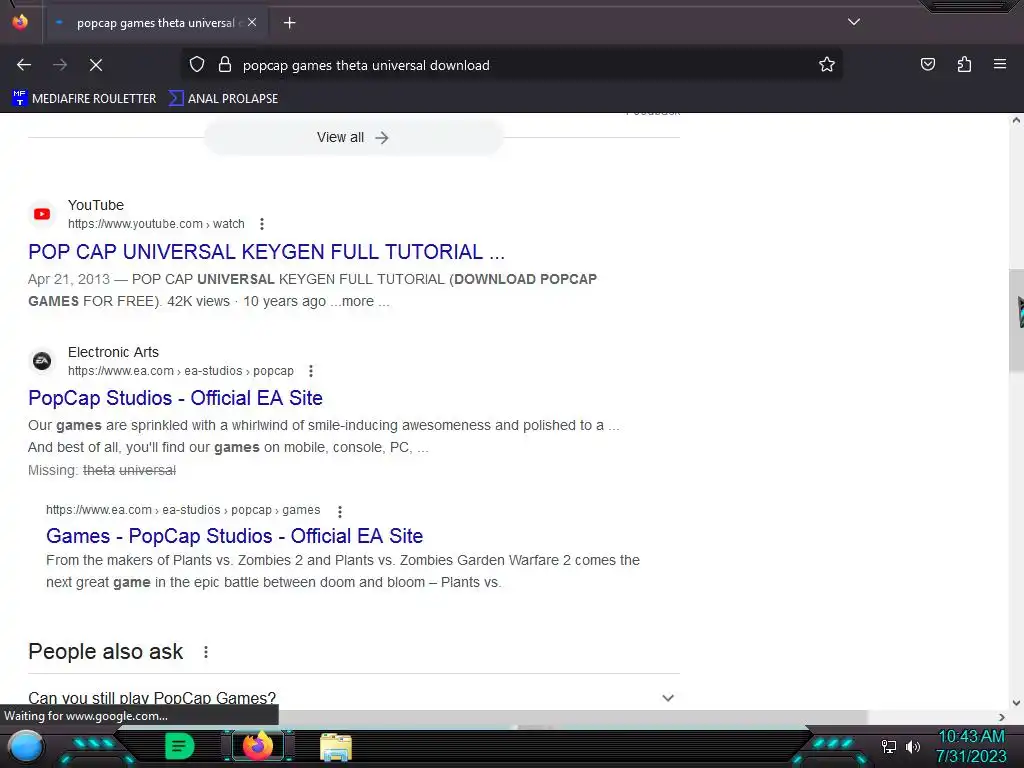1024x768 pixels.
Task: Open MEDIAFIRE ROULETTER bookmark
Action: pos(84,99)
